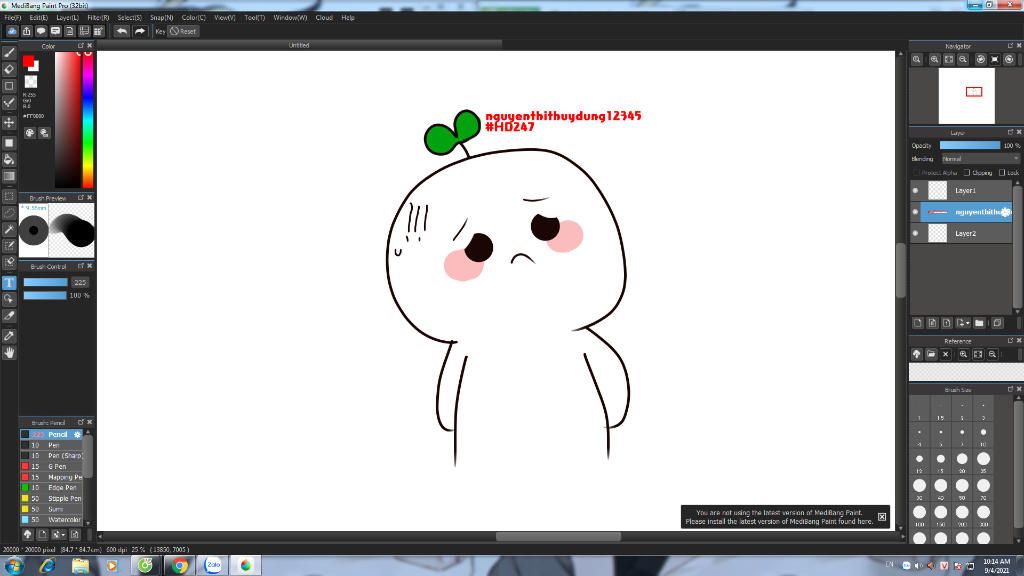This screenshot has height=576, width=1024.
Task: Open the Cloud menu
Action: [x=324, y=18]
